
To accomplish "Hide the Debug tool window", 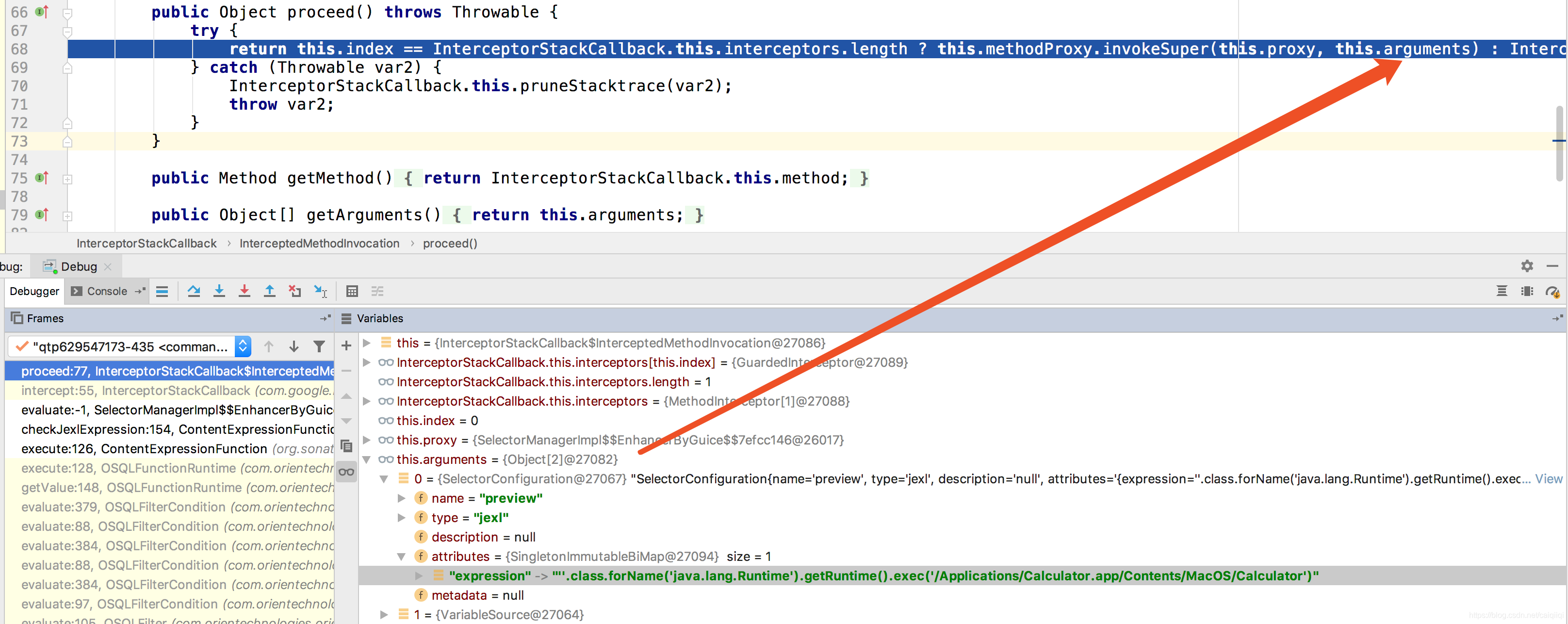I will coord(1552,266).
